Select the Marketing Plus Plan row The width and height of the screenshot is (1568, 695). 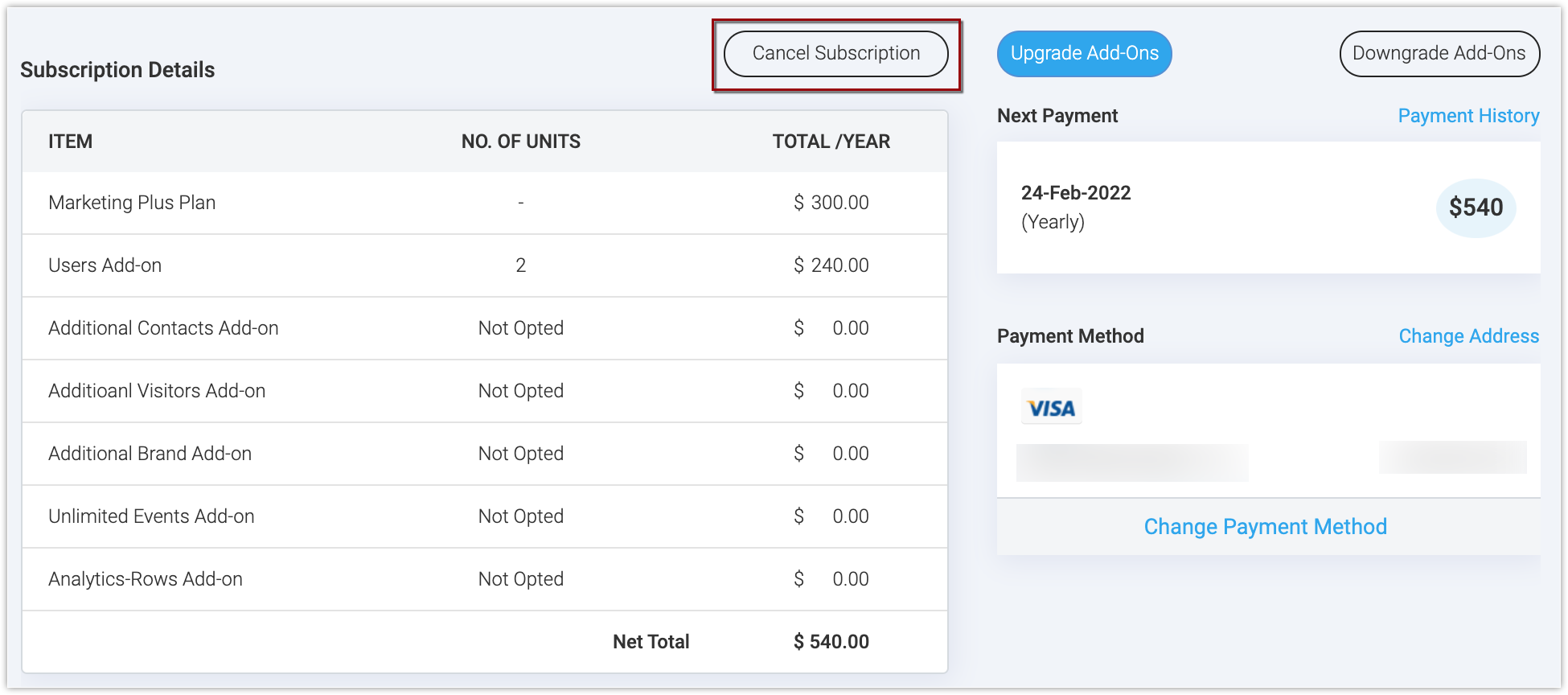[132, 203]
